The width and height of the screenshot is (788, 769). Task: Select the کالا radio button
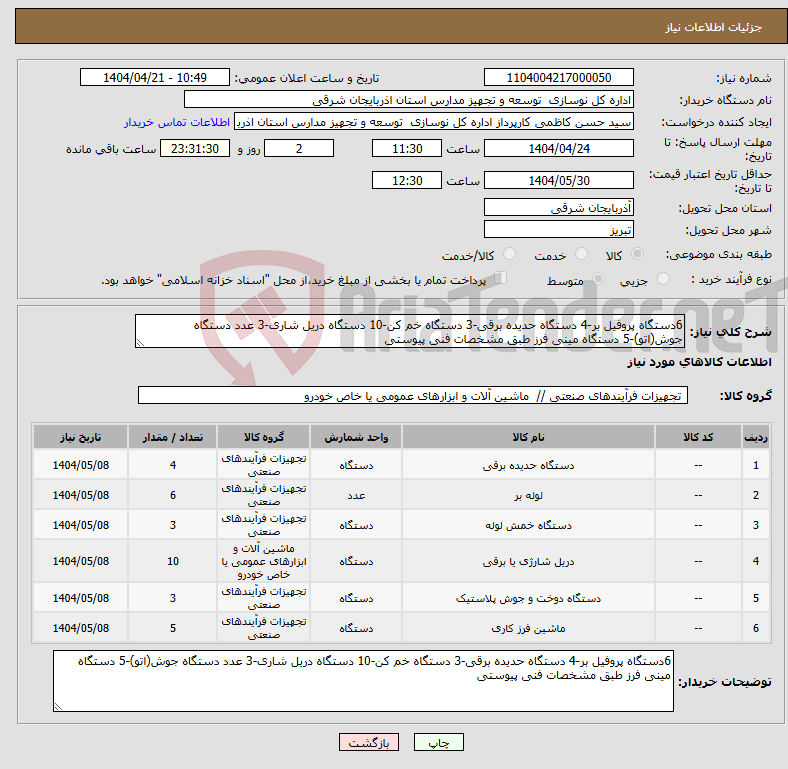coord(637,254)
